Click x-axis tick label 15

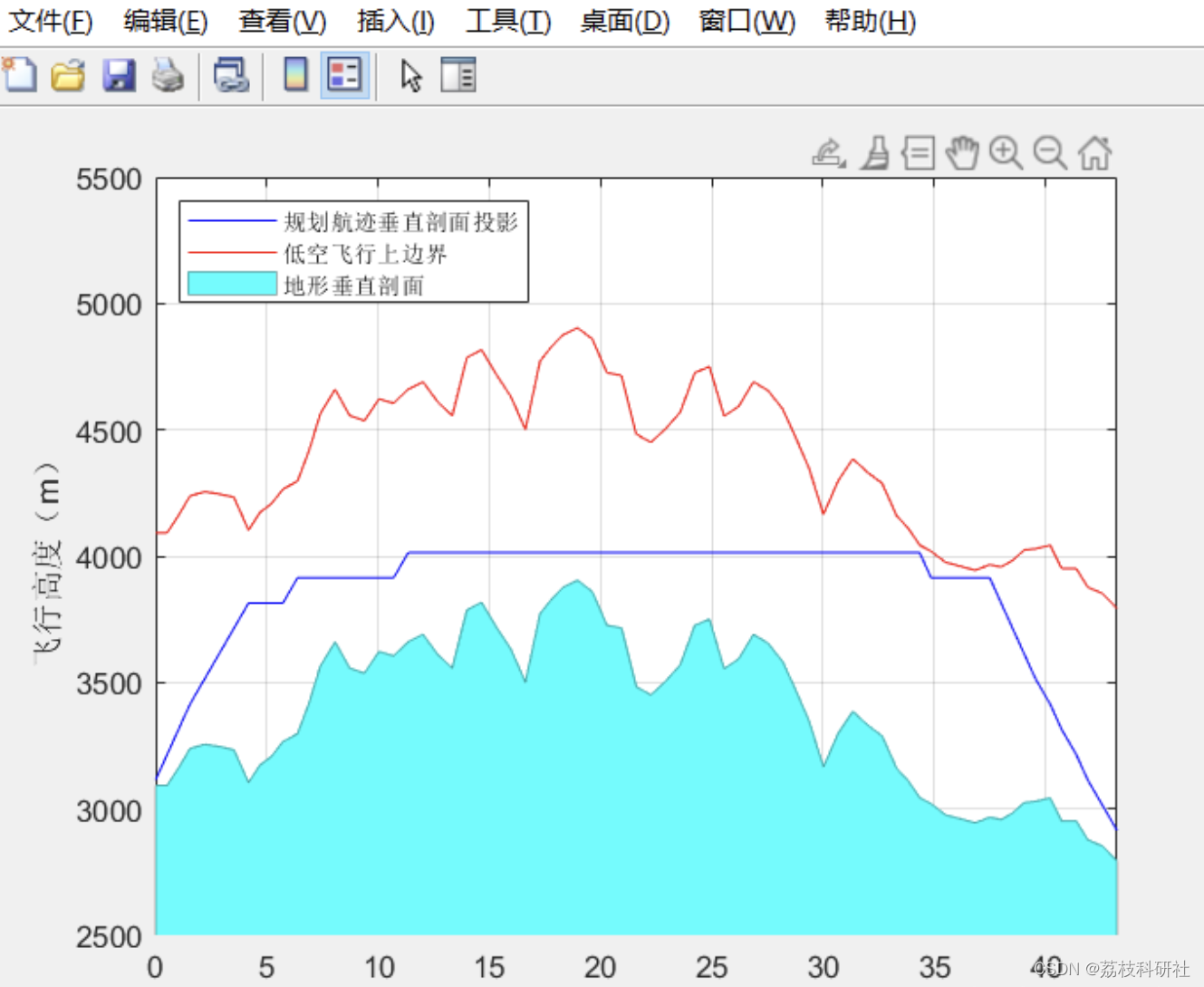pos(490,968)
